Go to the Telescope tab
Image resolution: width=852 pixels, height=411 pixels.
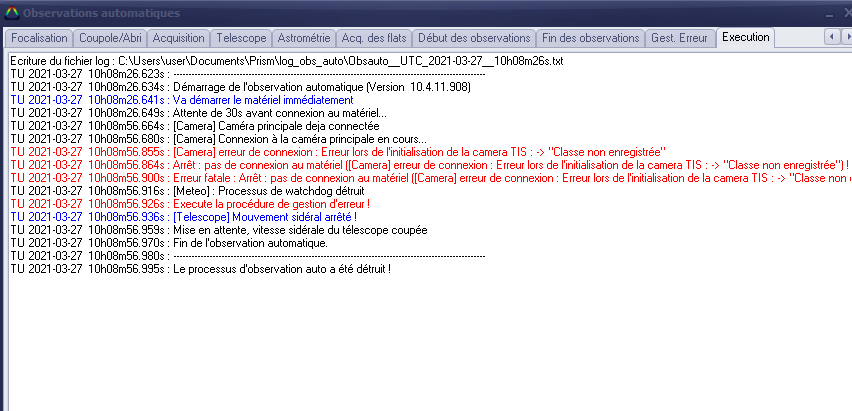point(241,38)
